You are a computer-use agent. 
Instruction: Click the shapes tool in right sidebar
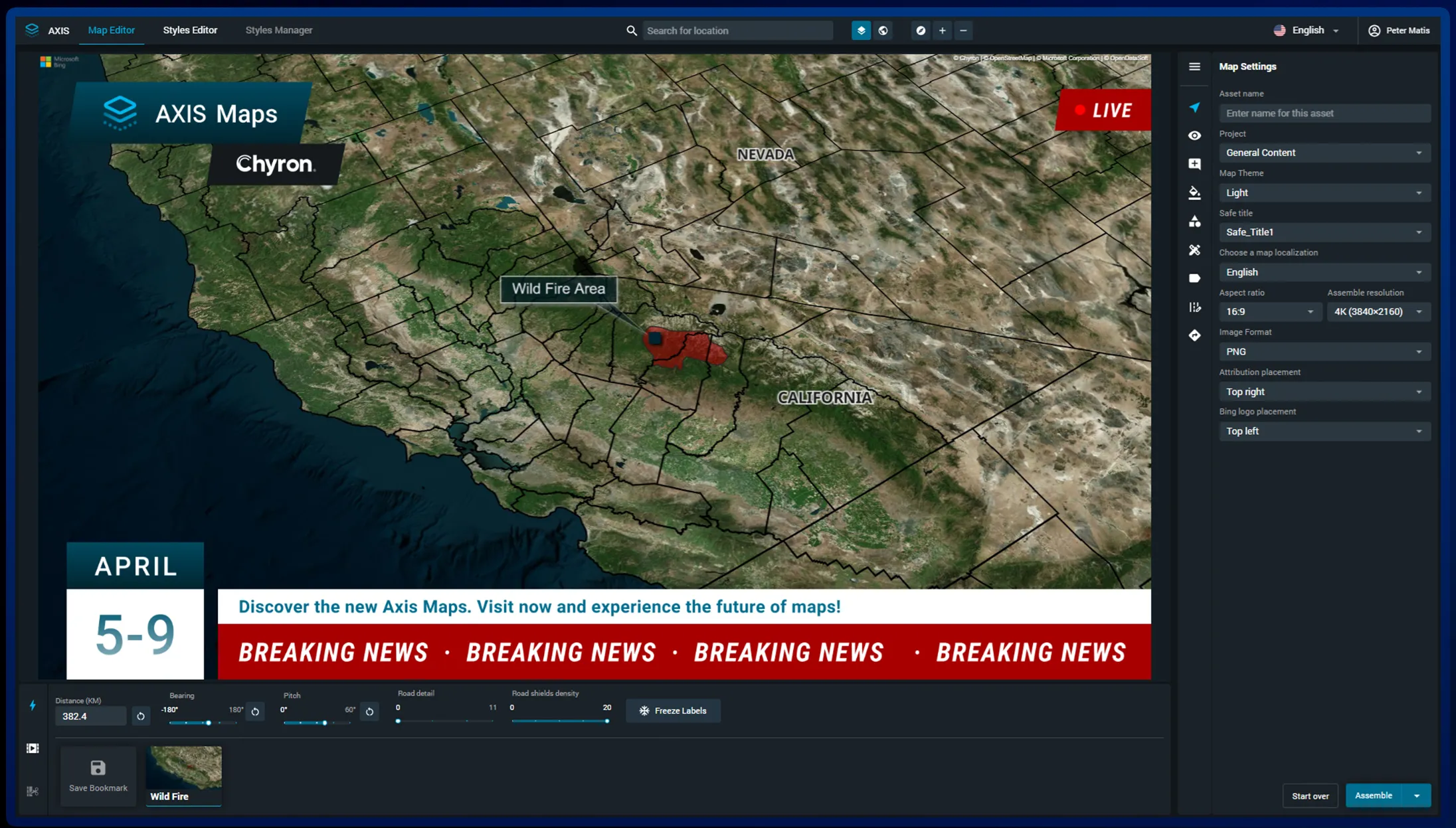(1194, 221)
